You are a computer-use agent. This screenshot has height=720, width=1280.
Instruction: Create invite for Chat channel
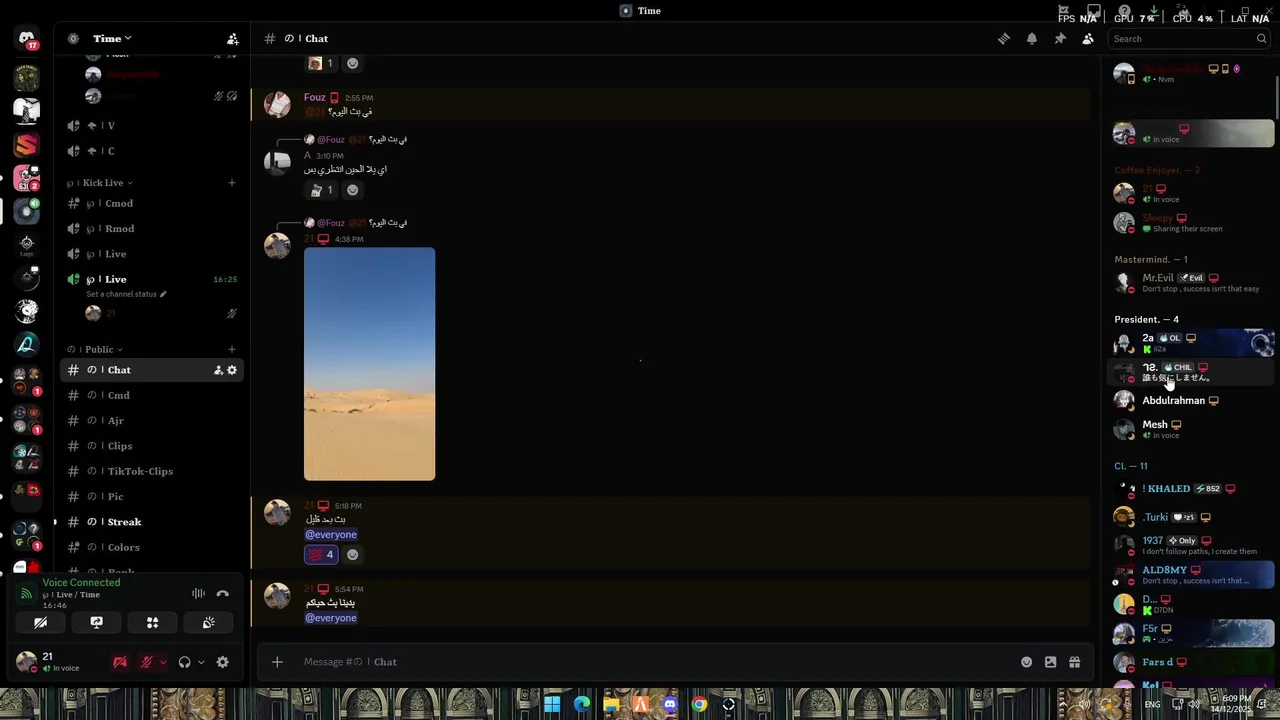(218, 370)
